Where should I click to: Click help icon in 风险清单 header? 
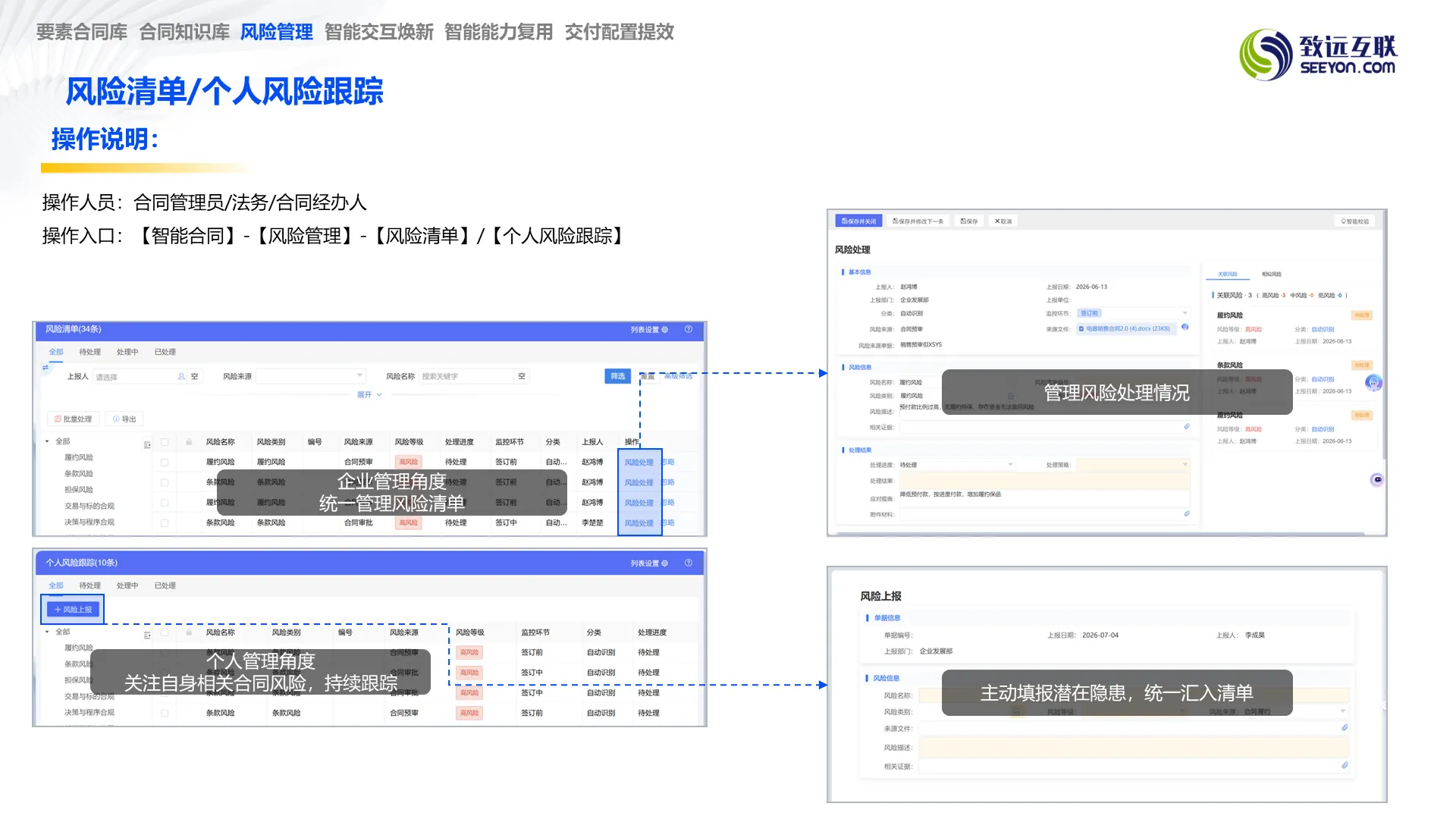(689, 329)
